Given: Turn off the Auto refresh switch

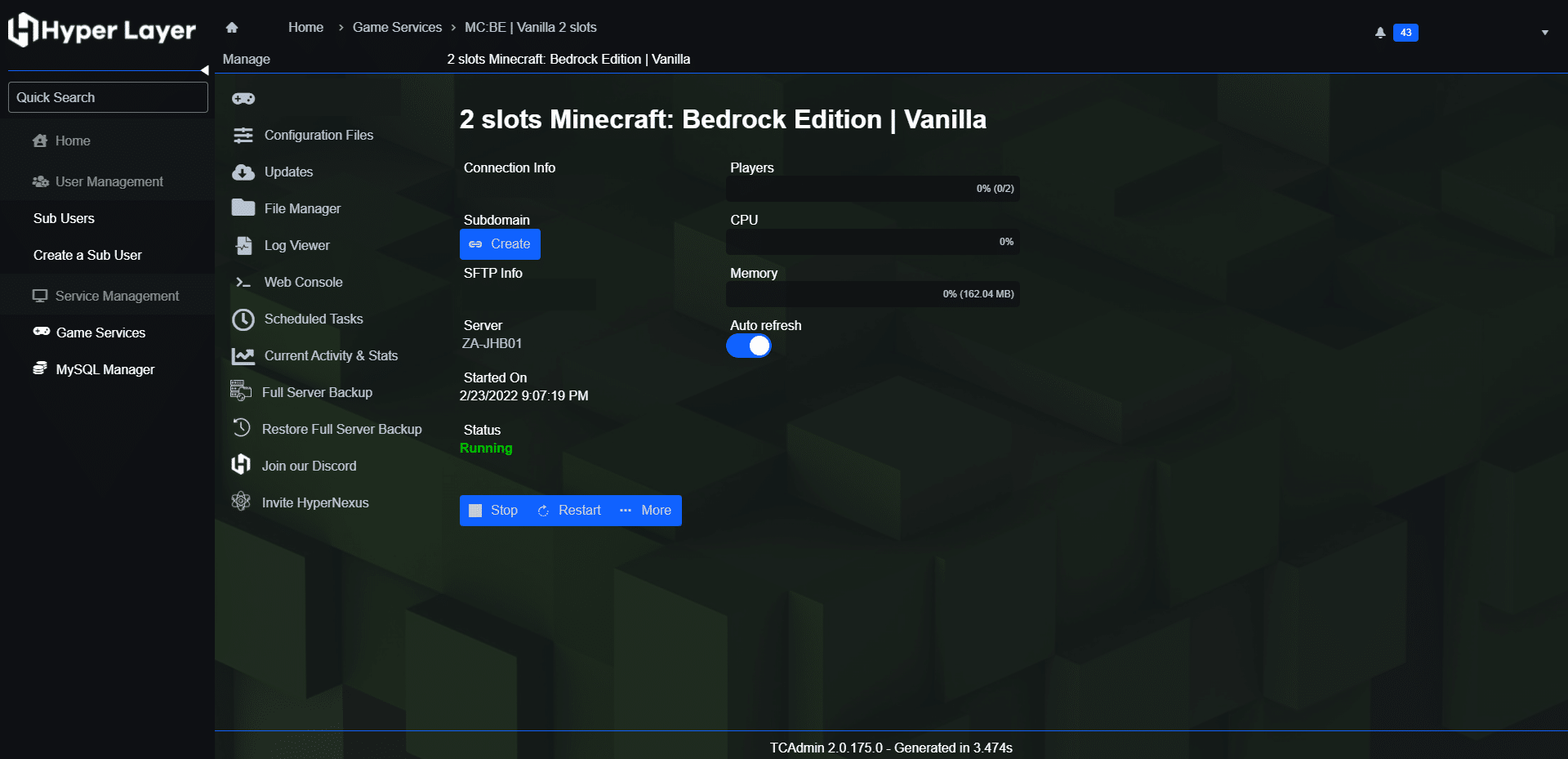Looking at the screenshot, I should (x=749, y=346).
